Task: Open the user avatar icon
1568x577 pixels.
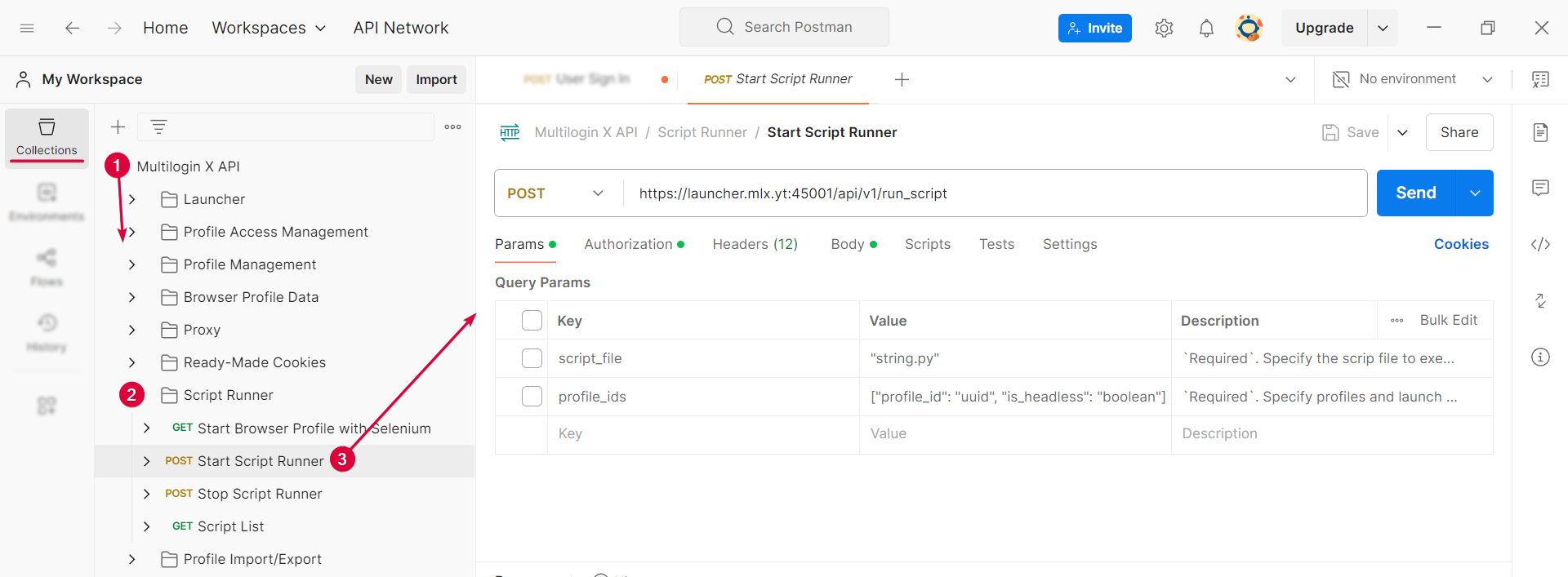Action: click(1249, 28)
